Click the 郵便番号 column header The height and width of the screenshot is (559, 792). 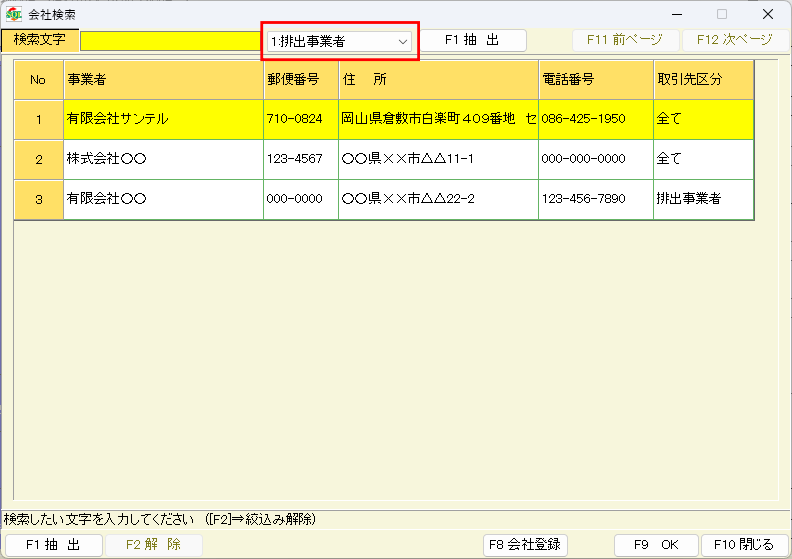(300, 79)
